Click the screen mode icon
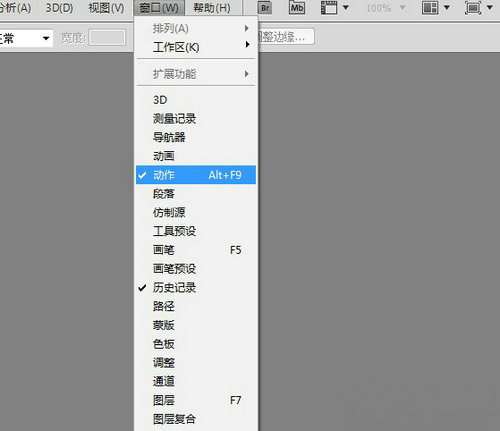The height and width of the screenshot is (431, 500). click(x=473, y=8)
